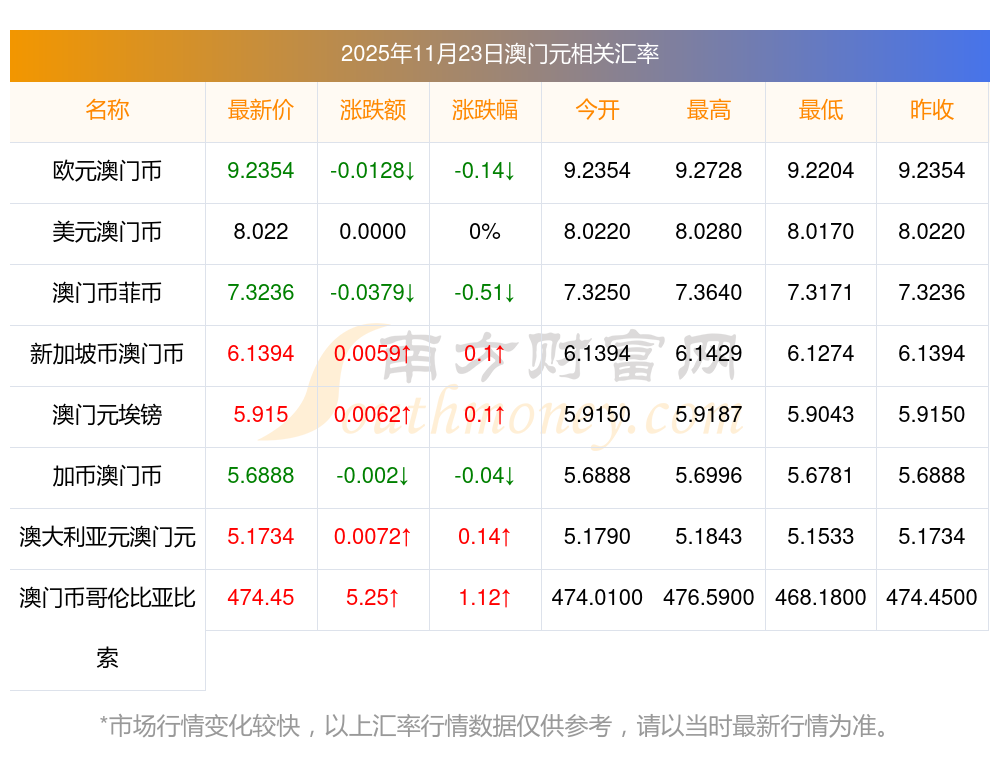
Task: Click the change amount '-0.0379↓'
Action: (x=372, y=292)
